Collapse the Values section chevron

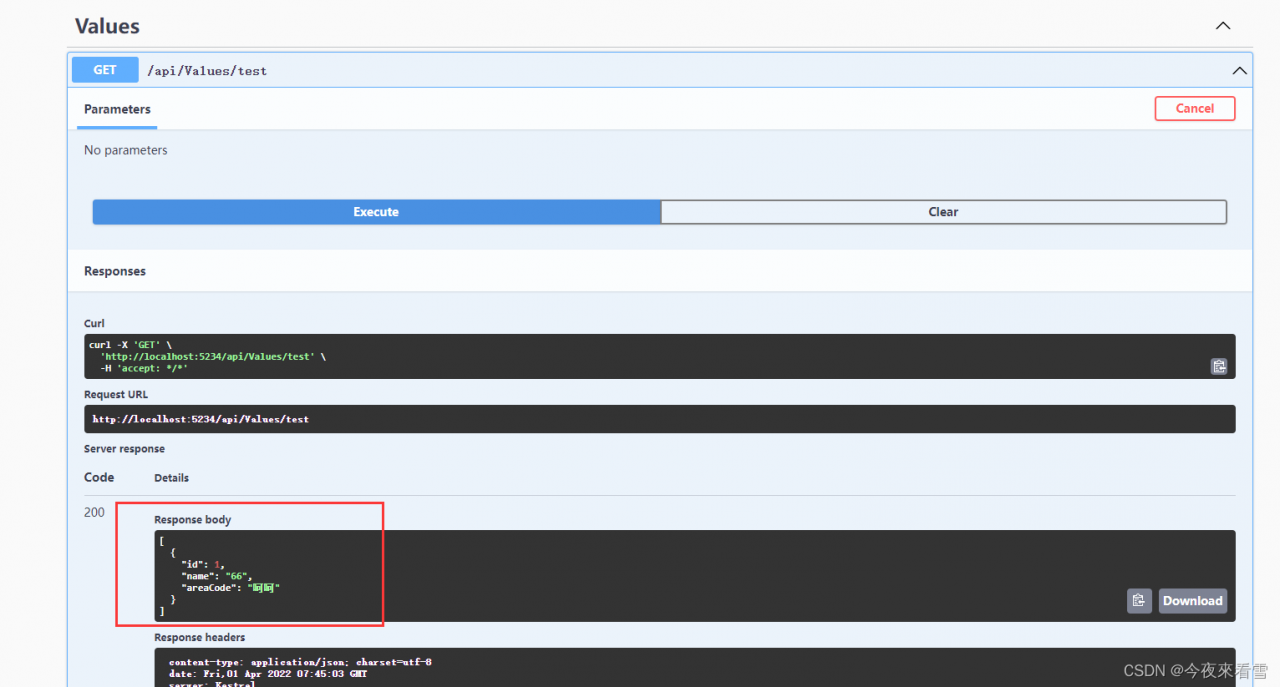(x=1223, y=26)
